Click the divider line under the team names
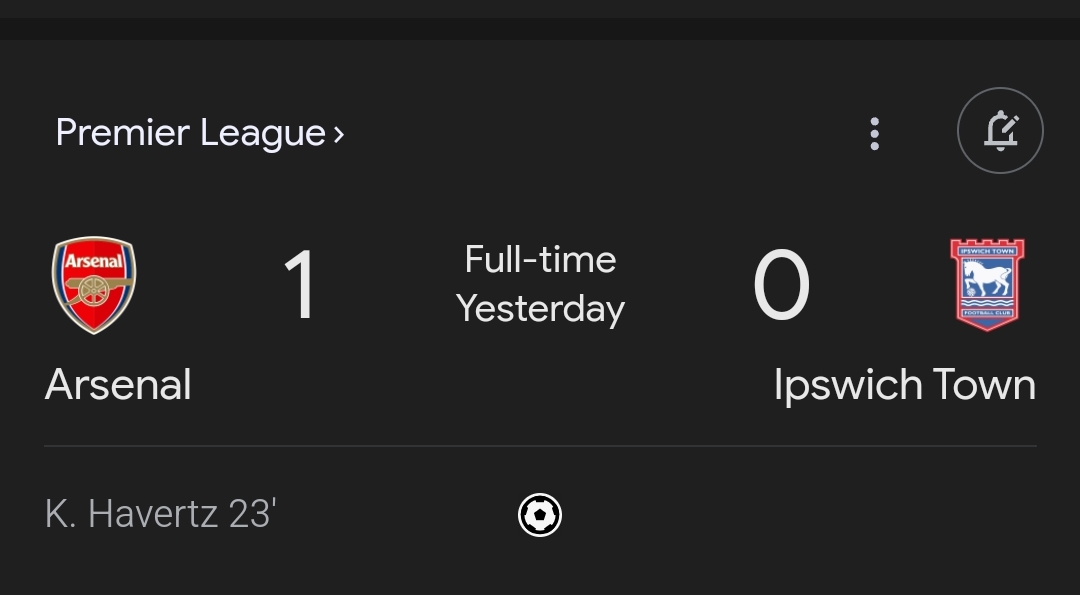Screen dimensions: 1080x595 point(540,446)
